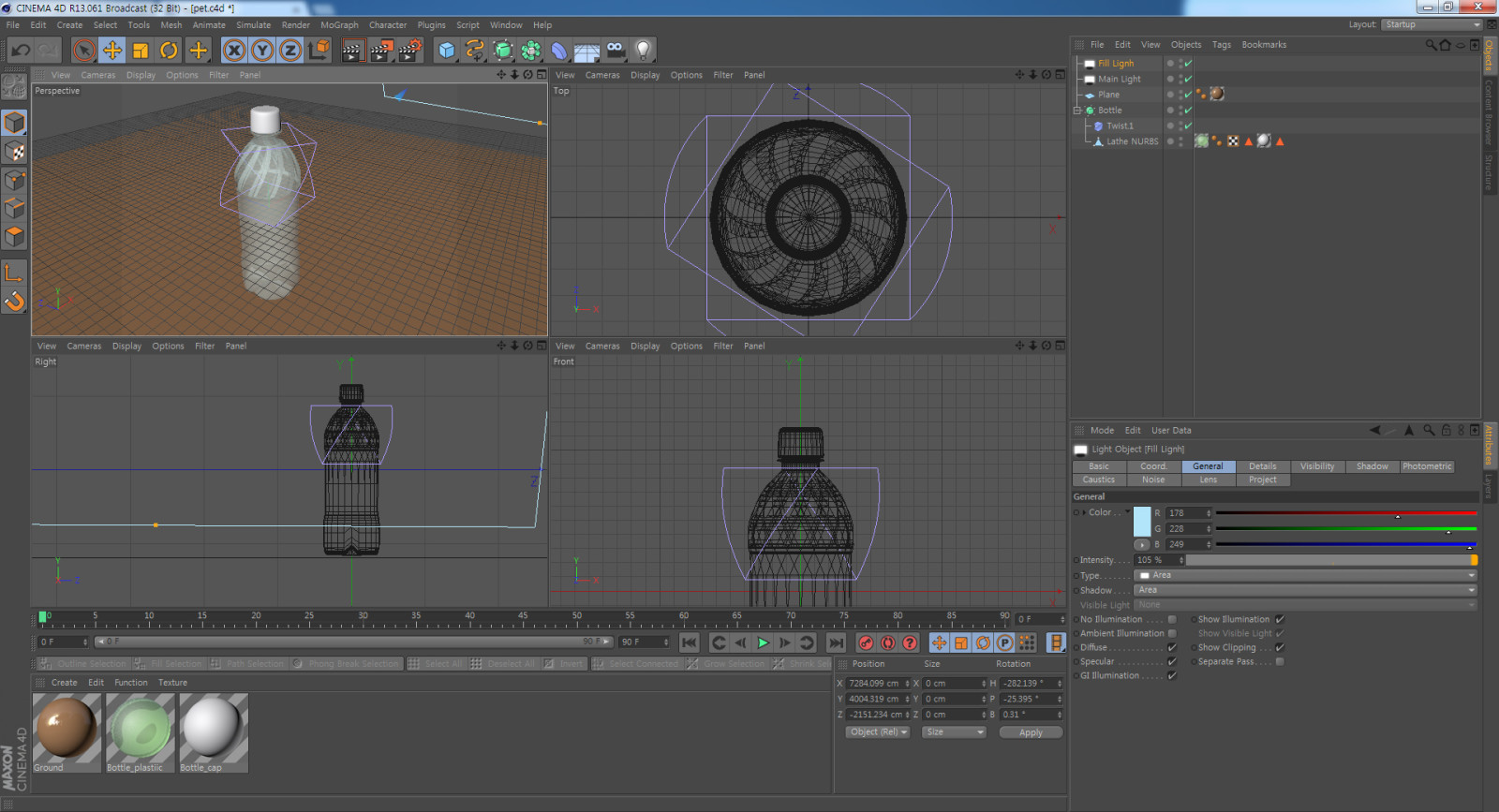The image size is (1499, 812).
Task: Activate the Rotate tool in top toolbar
Action: click(x=169, y=51)
